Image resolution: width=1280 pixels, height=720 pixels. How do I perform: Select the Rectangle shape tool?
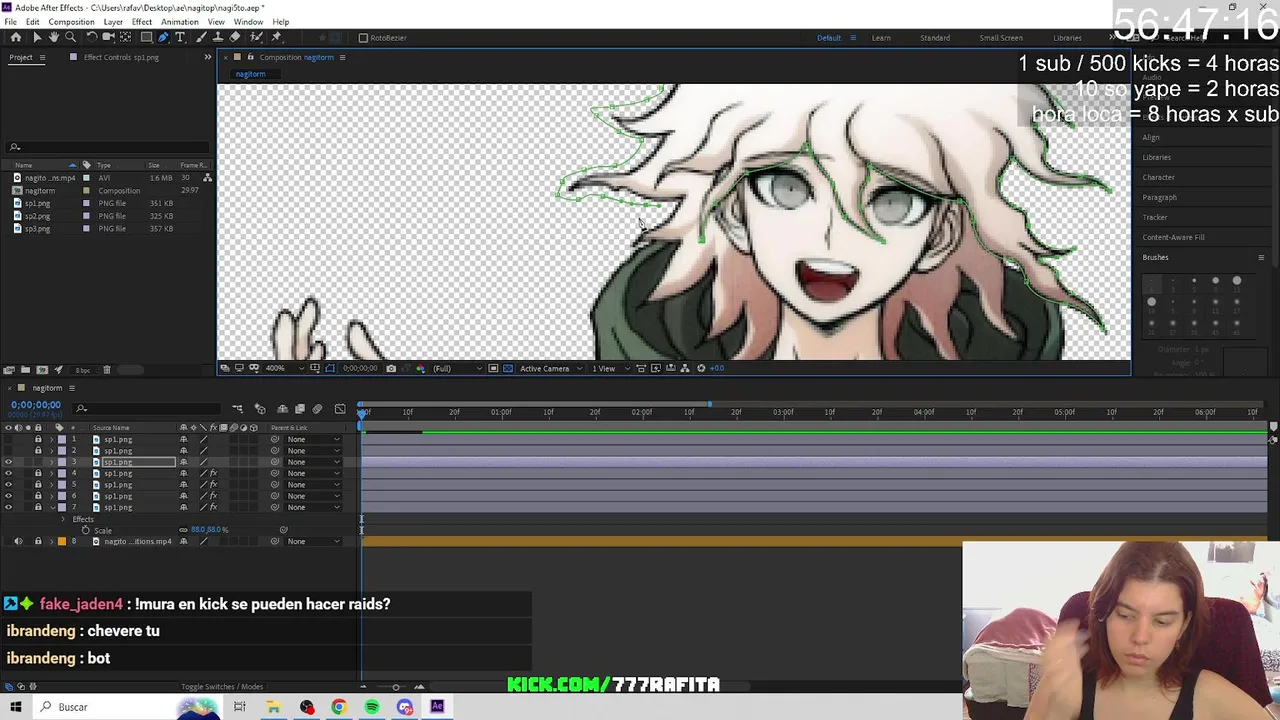coord(146,37)
